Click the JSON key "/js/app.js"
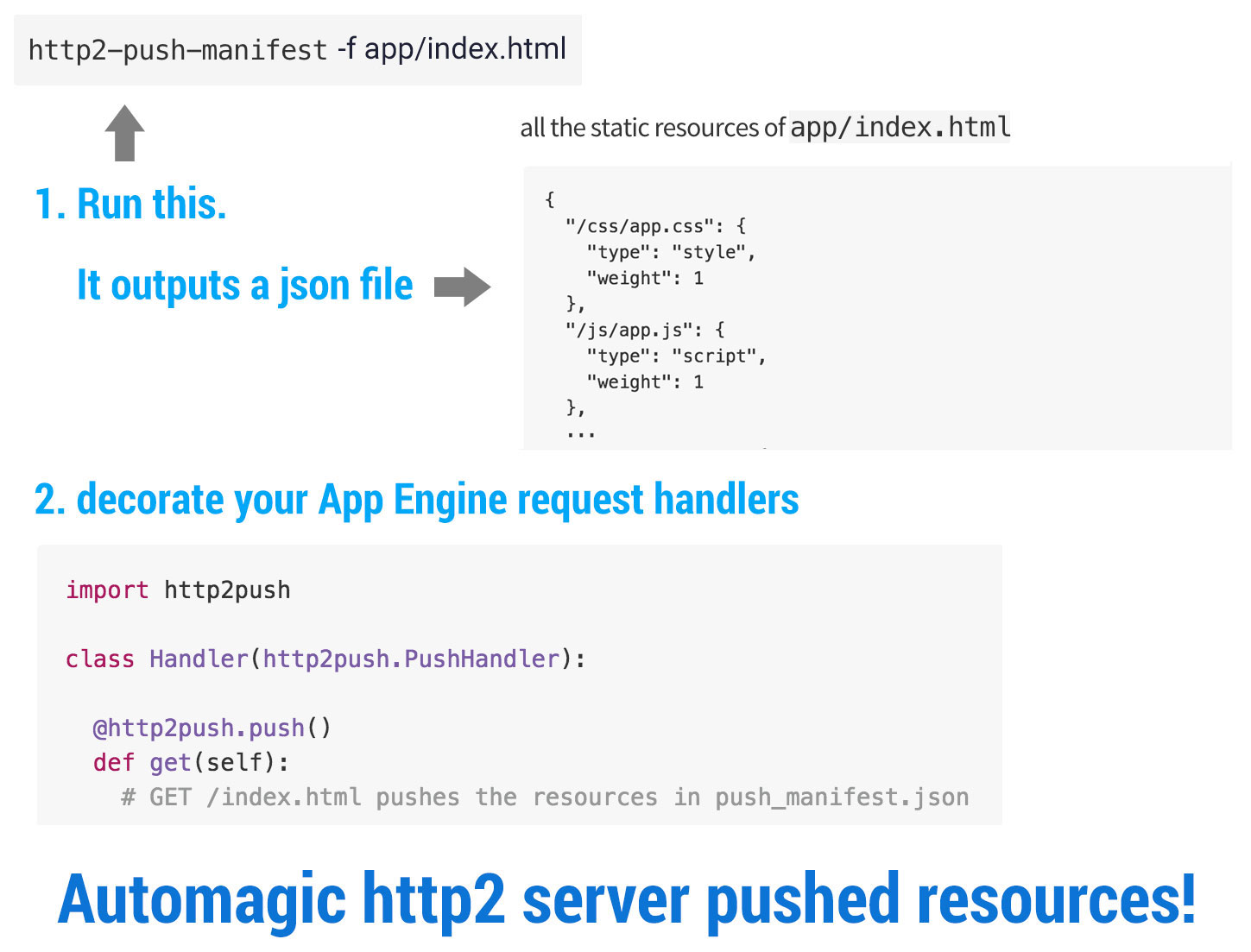The image size is (1251, 952). coord(629,330)
